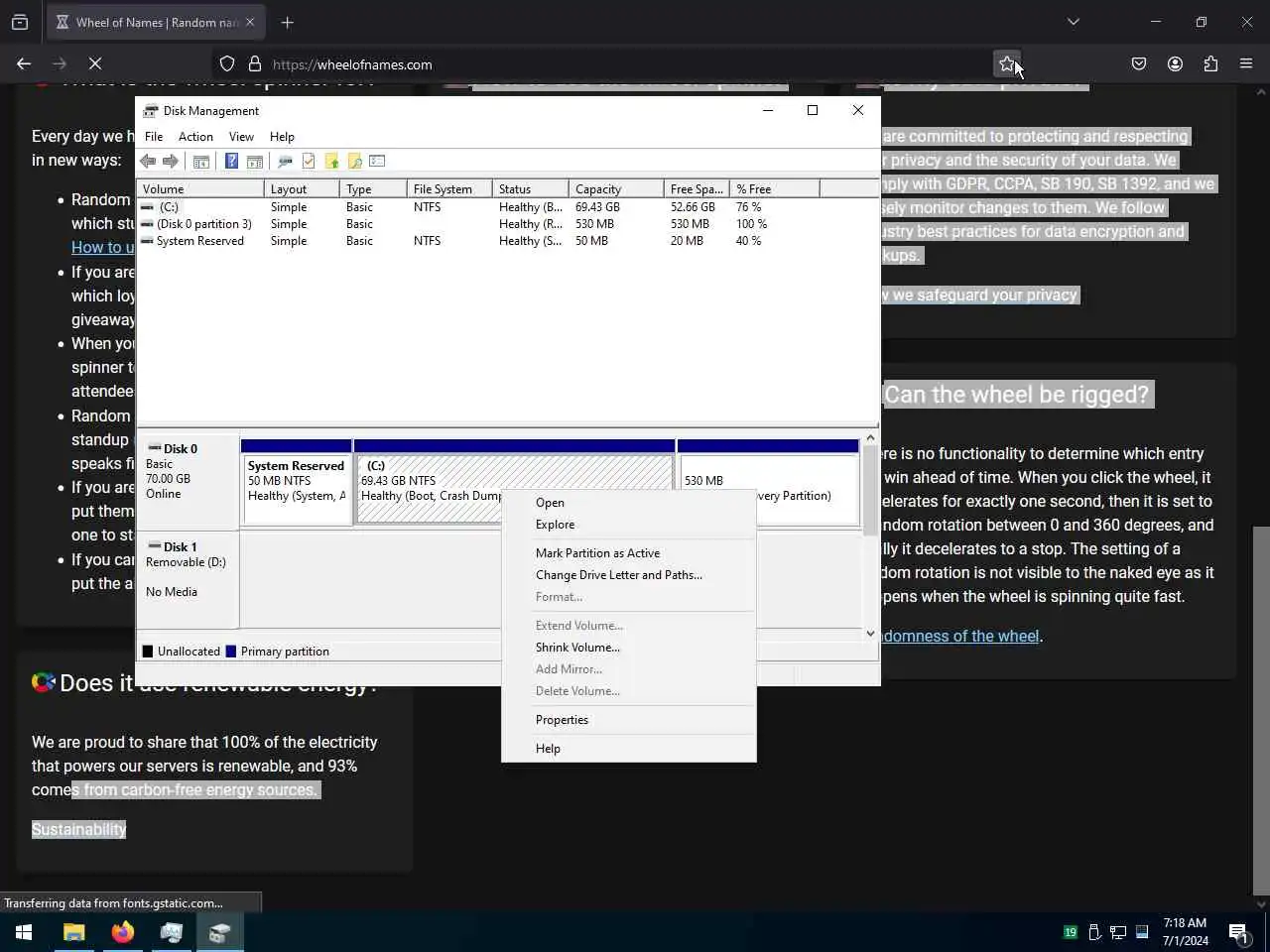Open Firefox View icon at top left
Viewport: 1270px width, 952px height.
20,22
